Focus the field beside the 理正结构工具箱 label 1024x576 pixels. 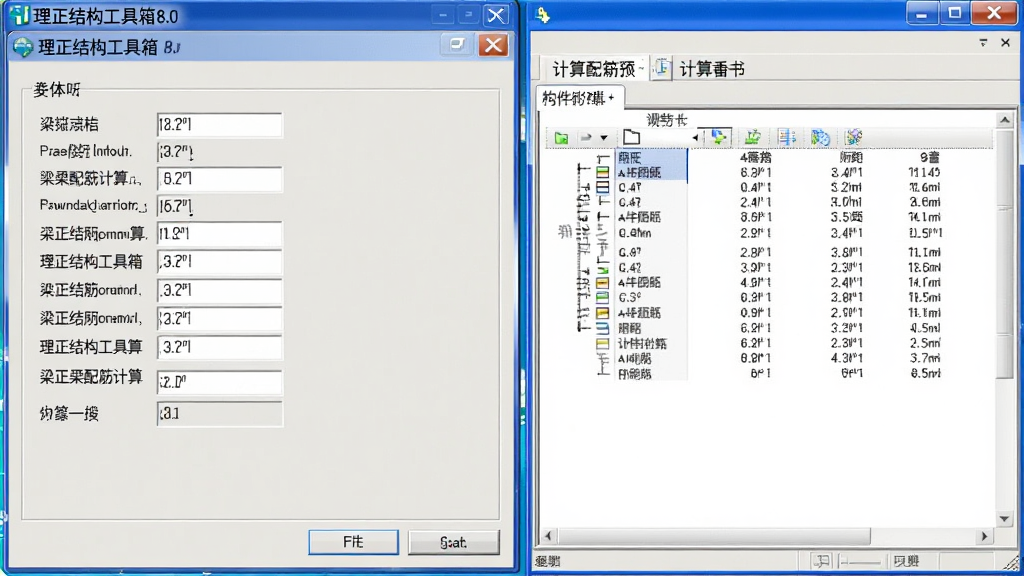[219, 262]
